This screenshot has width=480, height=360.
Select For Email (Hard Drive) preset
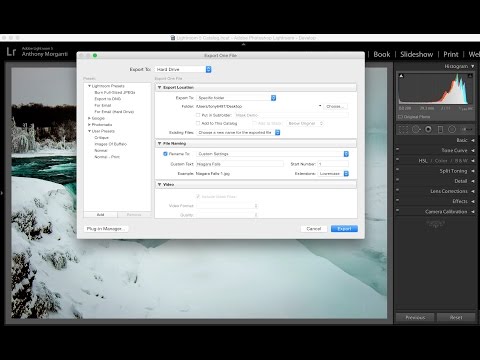(114, 112)
